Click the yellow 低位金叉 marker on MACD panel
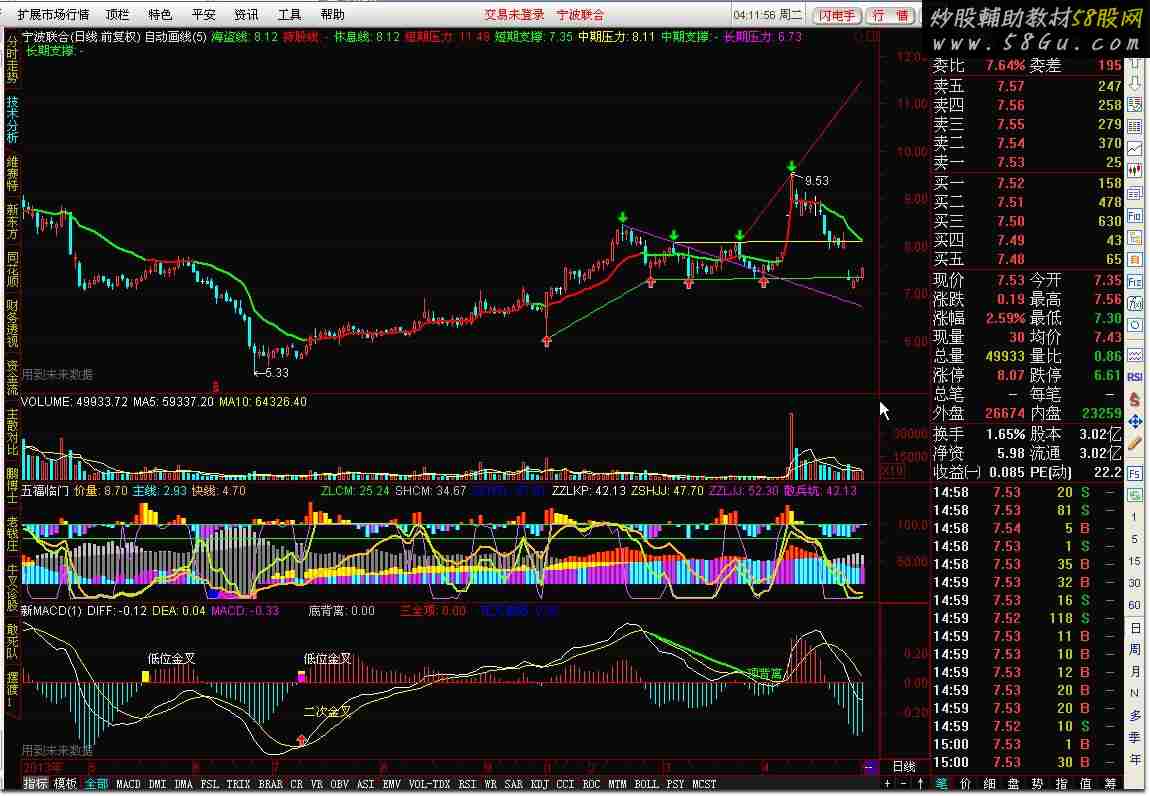 (x=146, y=676)
